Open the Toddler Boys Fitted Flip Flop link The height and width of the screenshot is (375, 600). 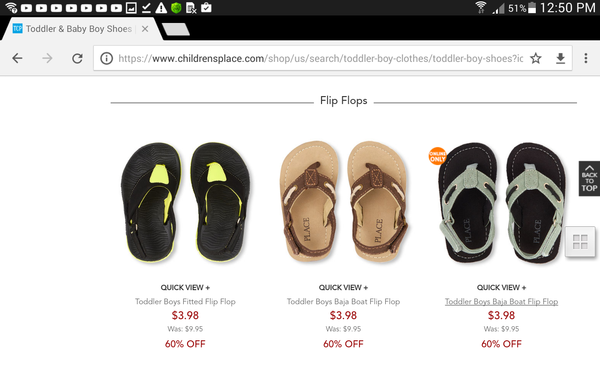(x=185, y=302)
